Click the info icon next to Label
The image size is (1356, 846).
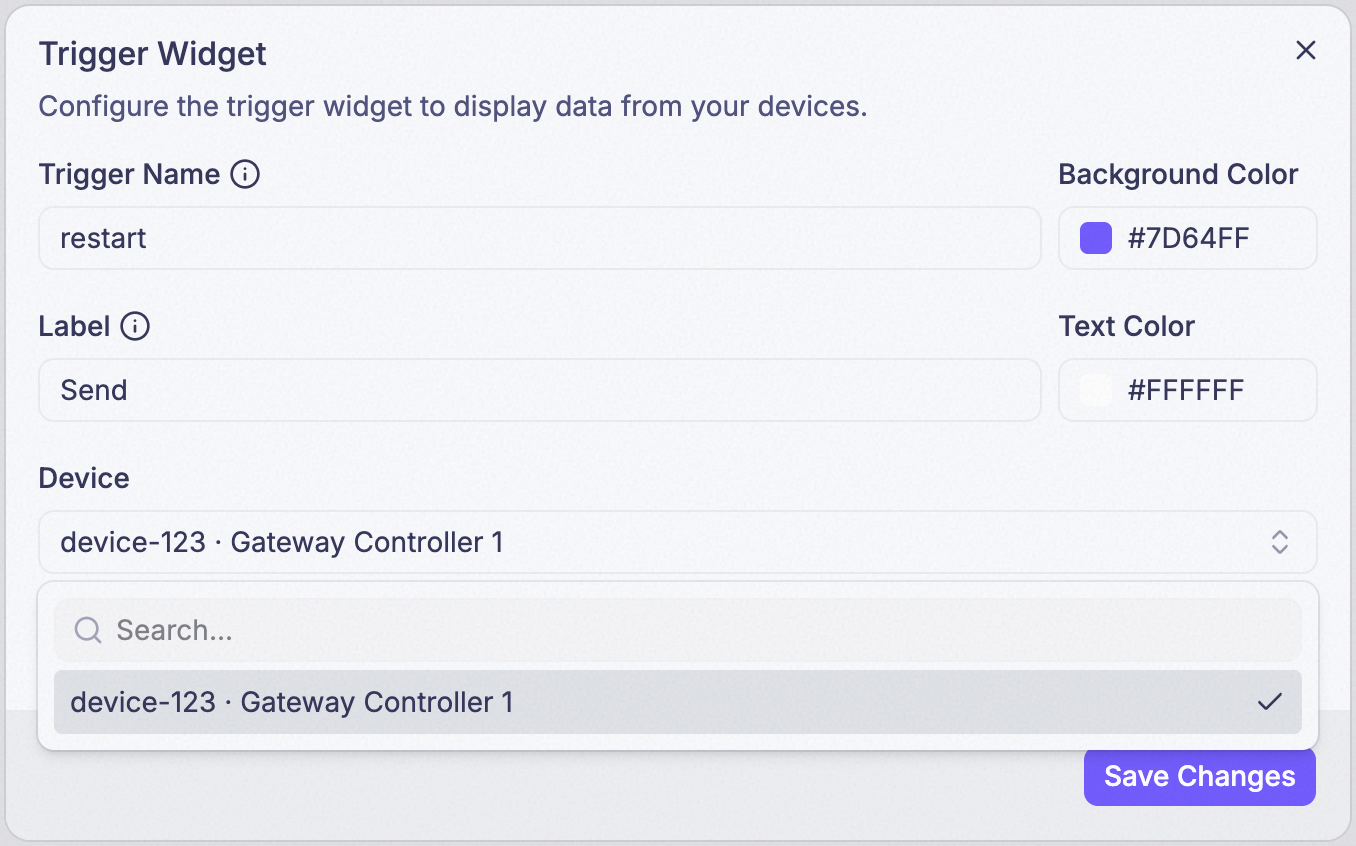pos(135,326)
